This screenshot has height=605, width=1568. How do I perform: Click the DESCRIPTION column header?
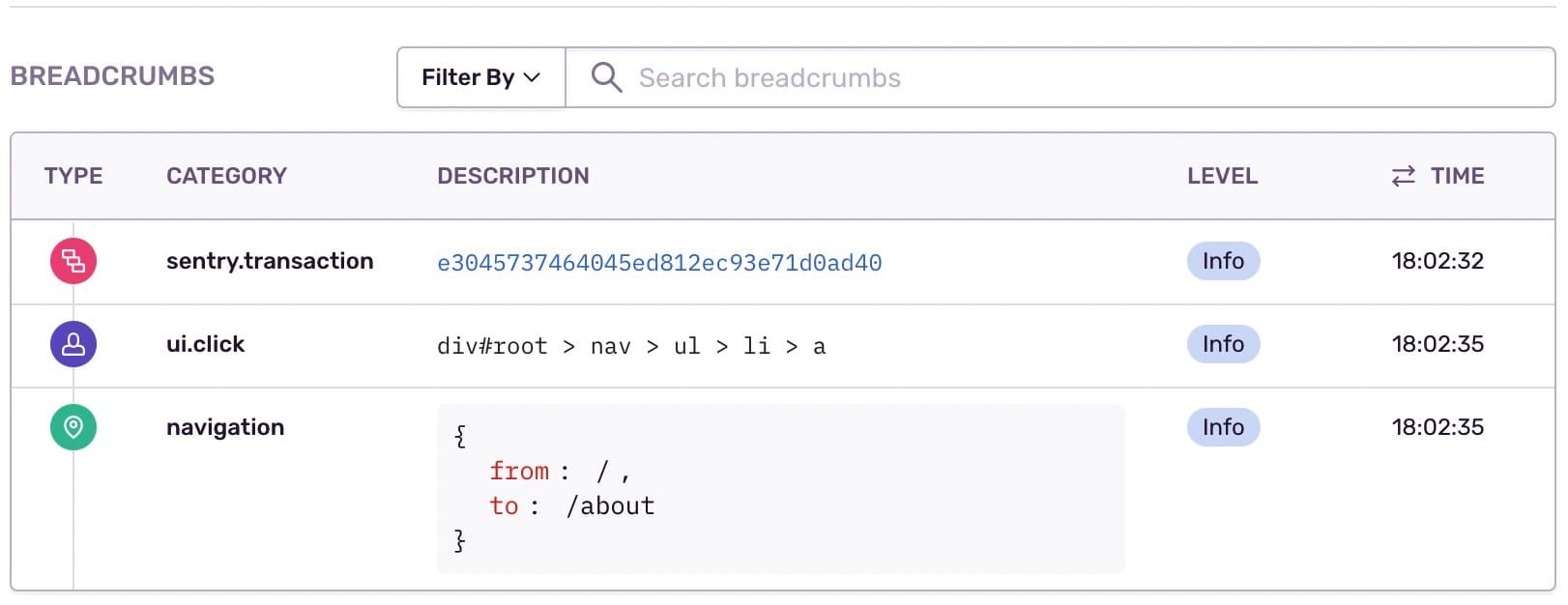click(x=512, y=176)
